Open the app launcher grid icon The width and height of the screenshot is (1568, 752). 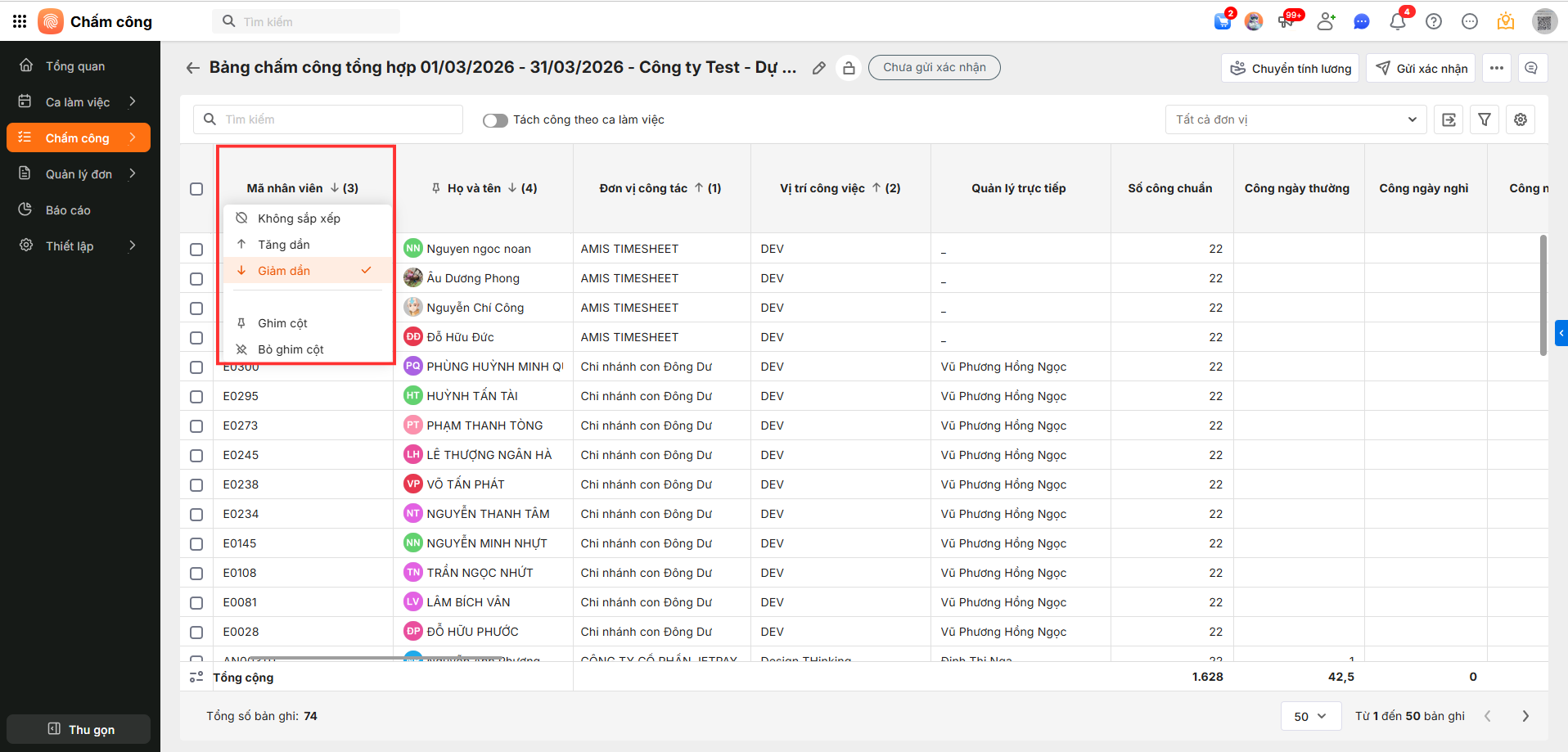(20, 22)
